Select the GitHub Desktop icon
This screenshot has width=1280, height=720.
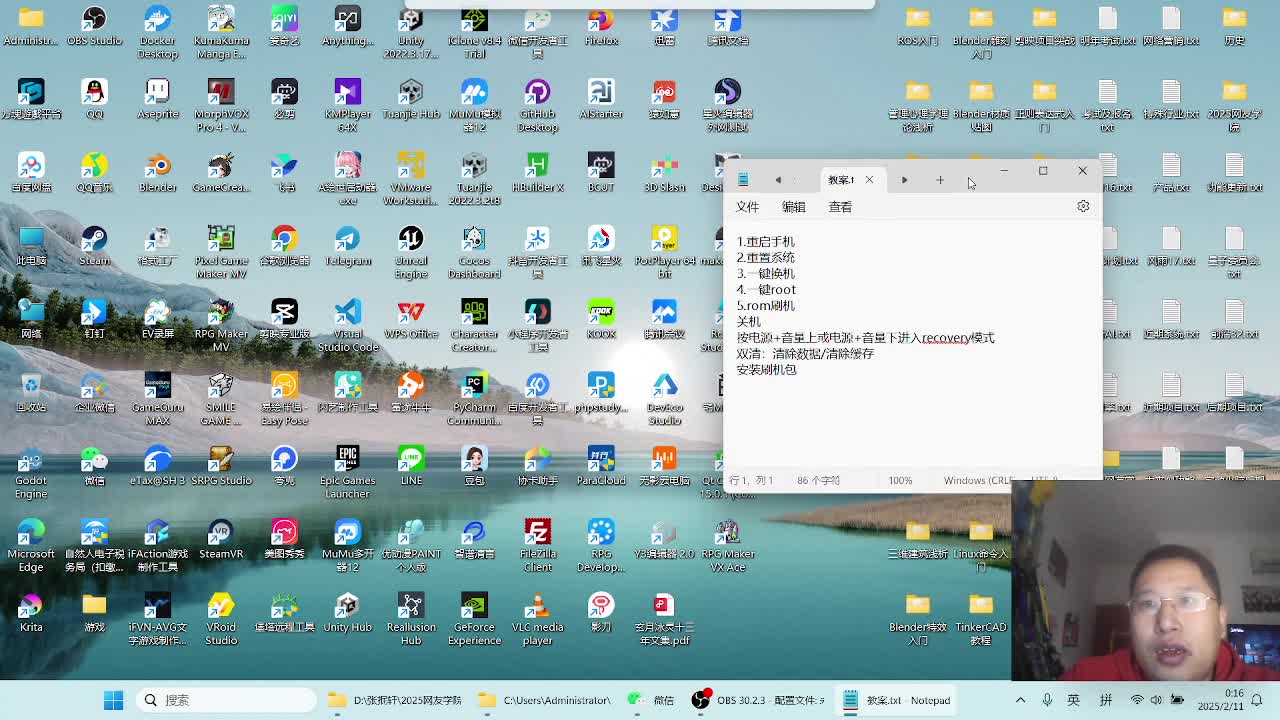[x=537, y=106]
